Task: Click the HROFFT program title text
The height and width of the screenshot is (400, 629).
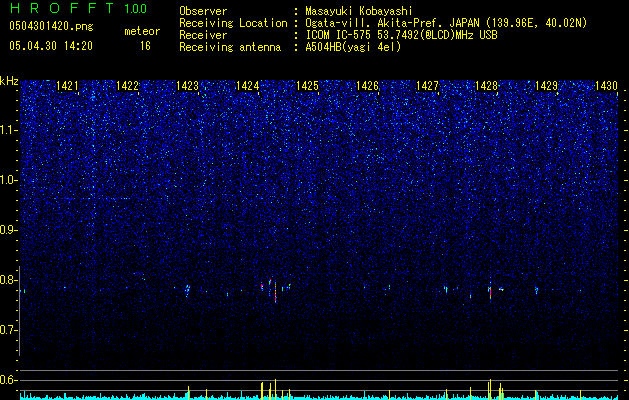Action: pyautogui.click(x=62, y=8)
